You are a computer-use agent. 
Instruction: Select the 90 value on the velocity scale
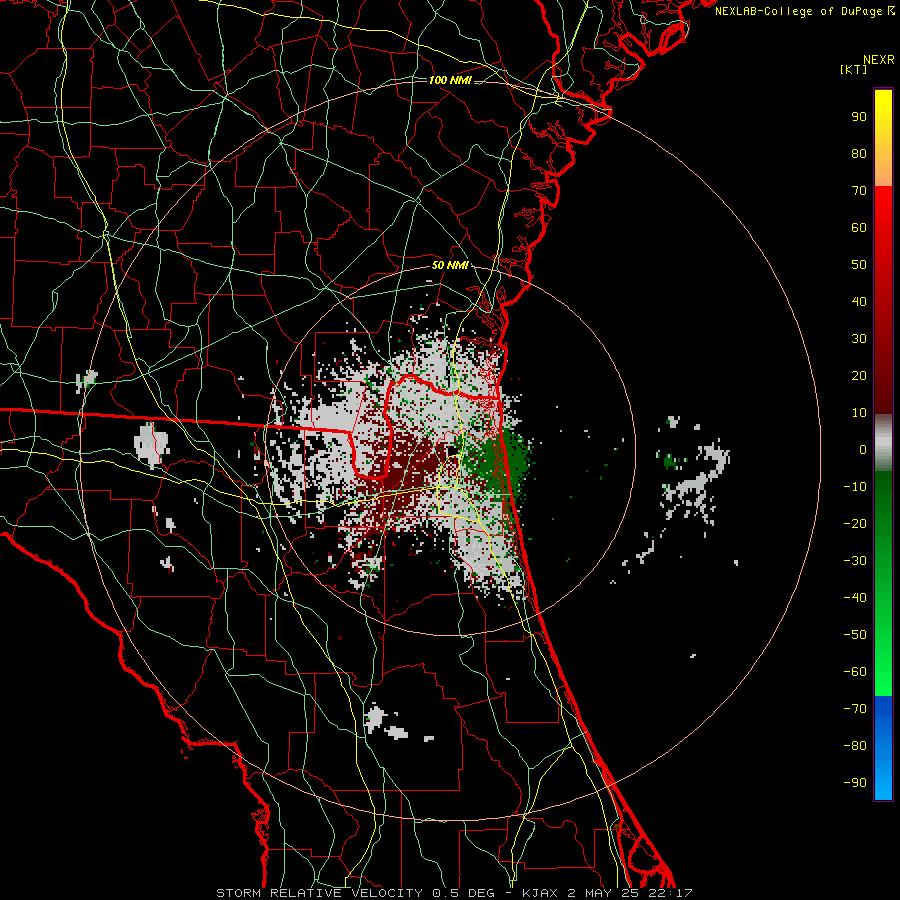pyautogui.click(x=859, y=117)
